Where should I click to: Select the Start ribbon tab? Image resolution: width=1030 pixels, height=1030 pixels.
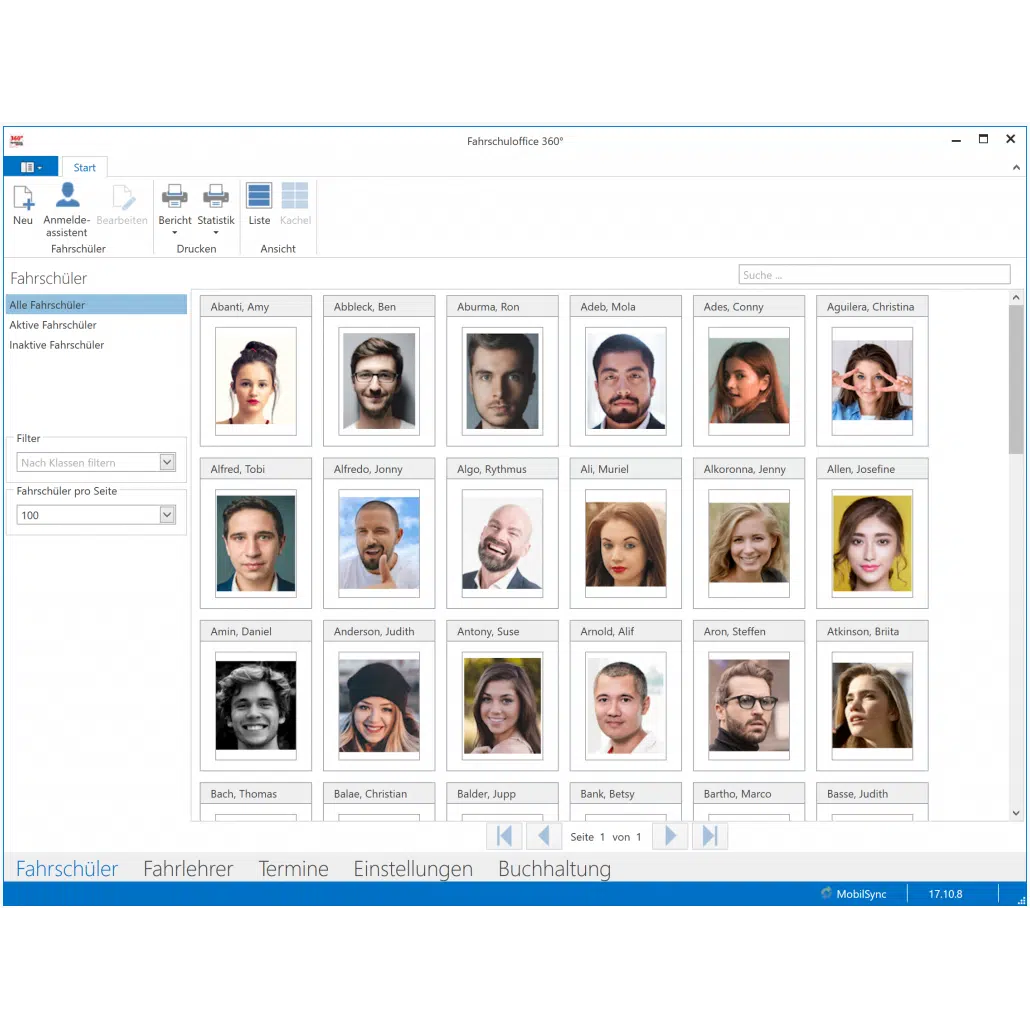coord(85,167)
